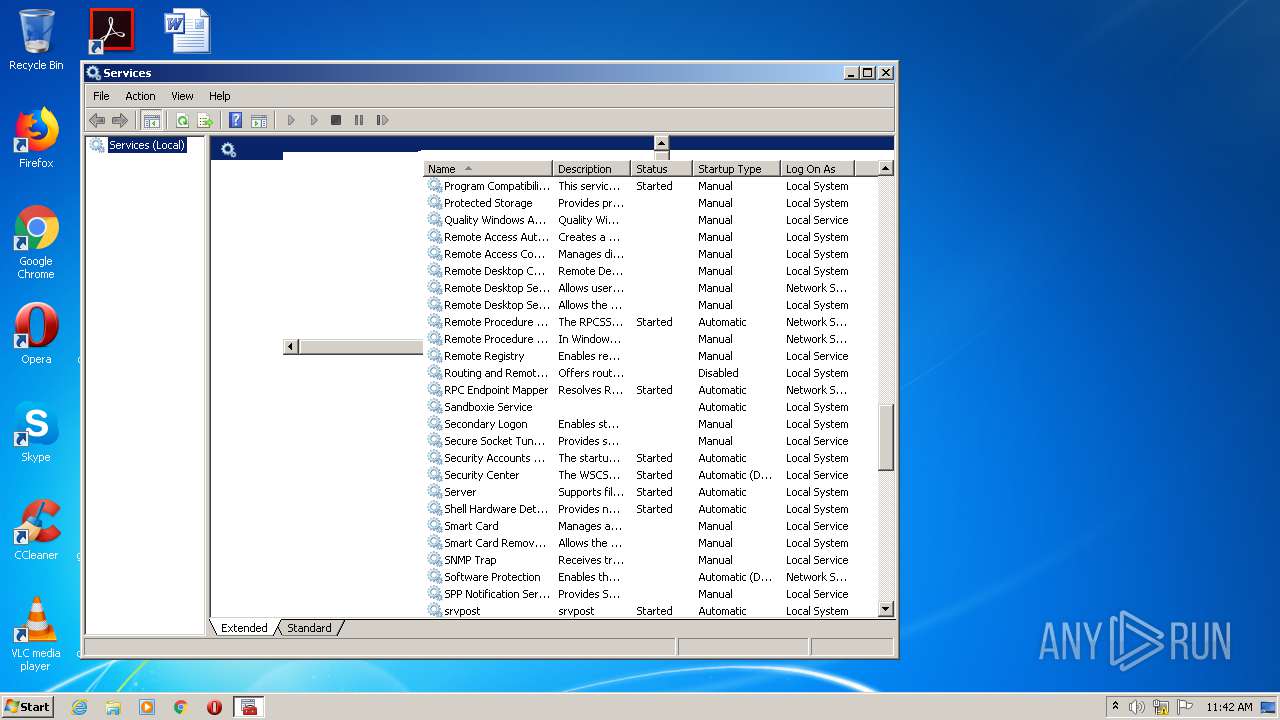The image size is (1280, 720).
Task: Click gear icon of Quality Windows Audio row
Action: [435, 220]
